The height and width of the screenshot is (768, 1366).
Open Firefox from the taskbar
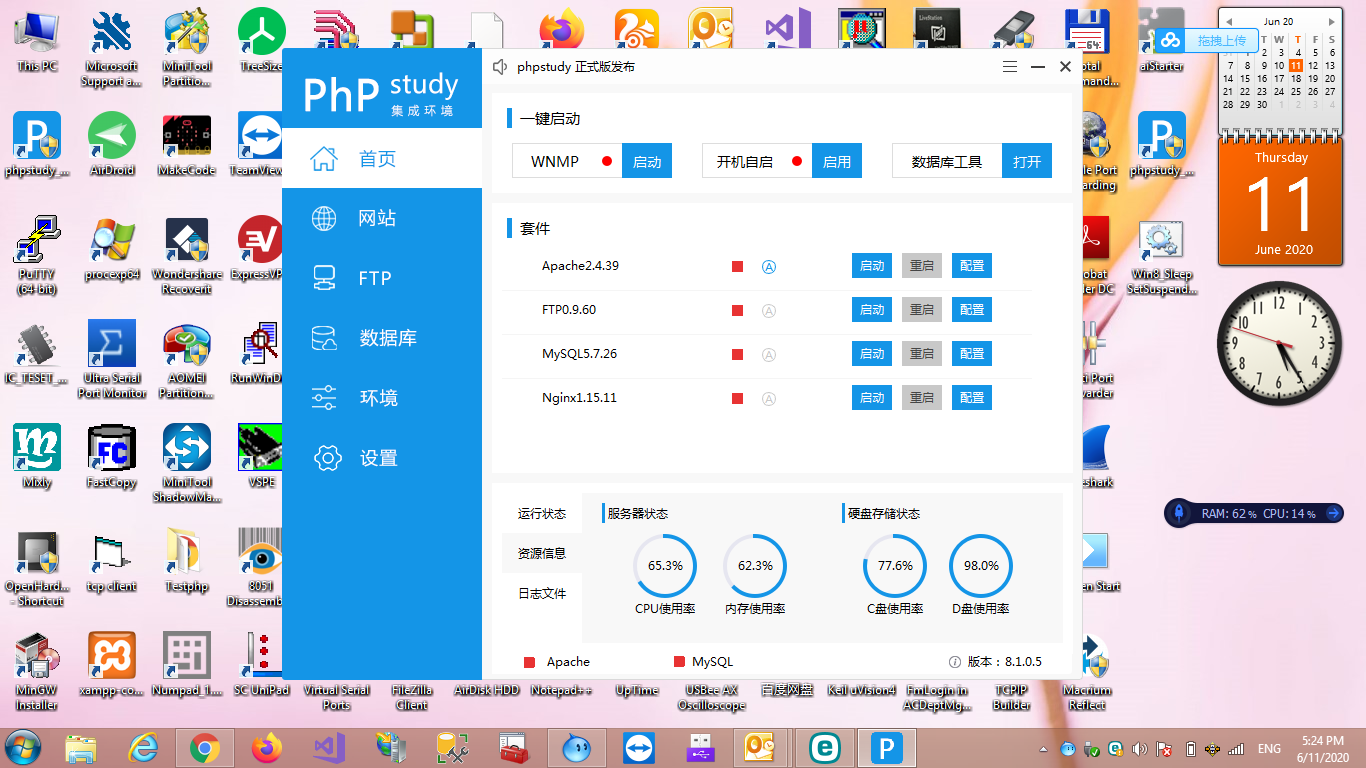[x=267, y=748]
